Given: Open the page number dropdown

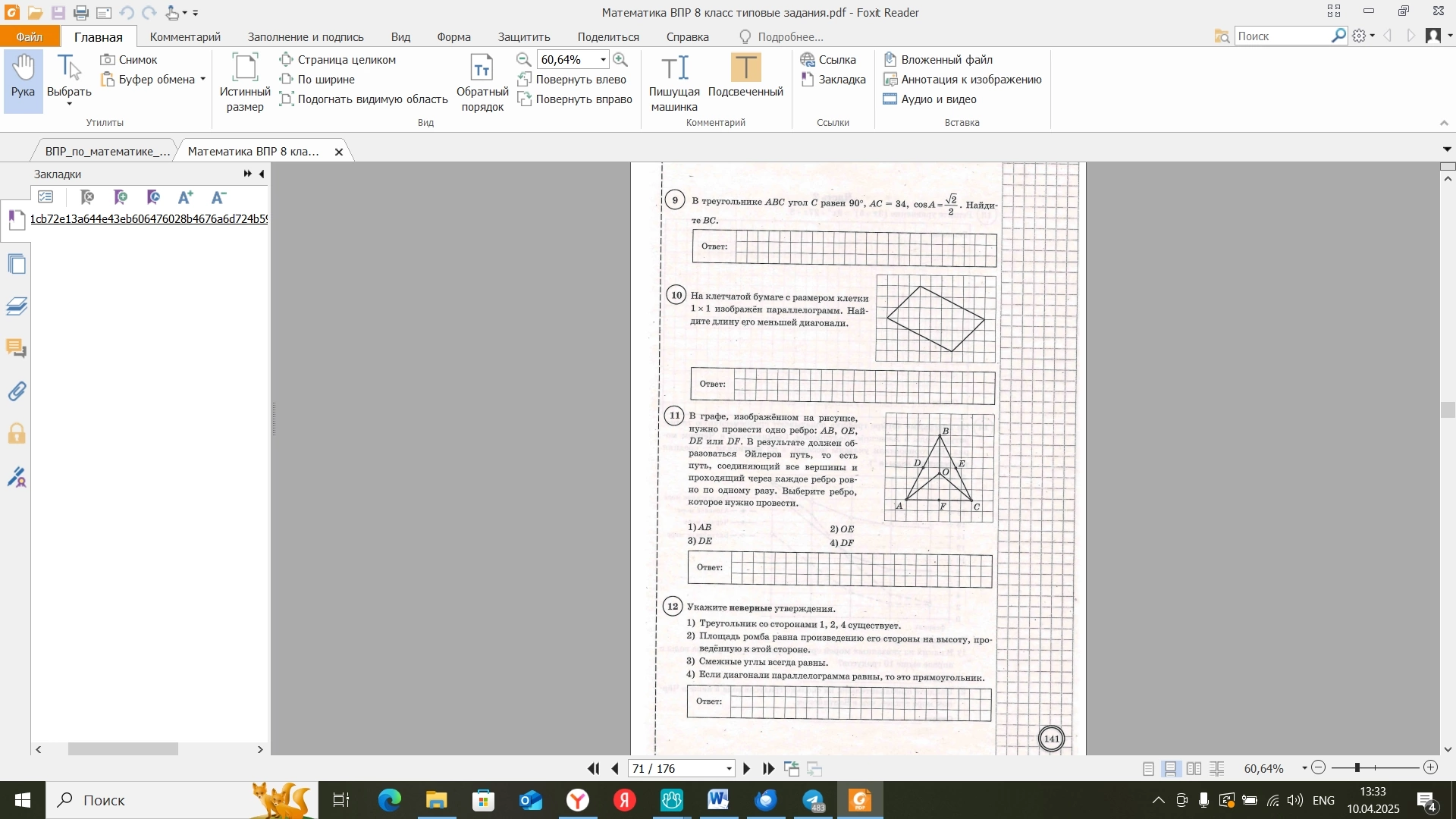Looking at the screenshot, I should (730, 769).
